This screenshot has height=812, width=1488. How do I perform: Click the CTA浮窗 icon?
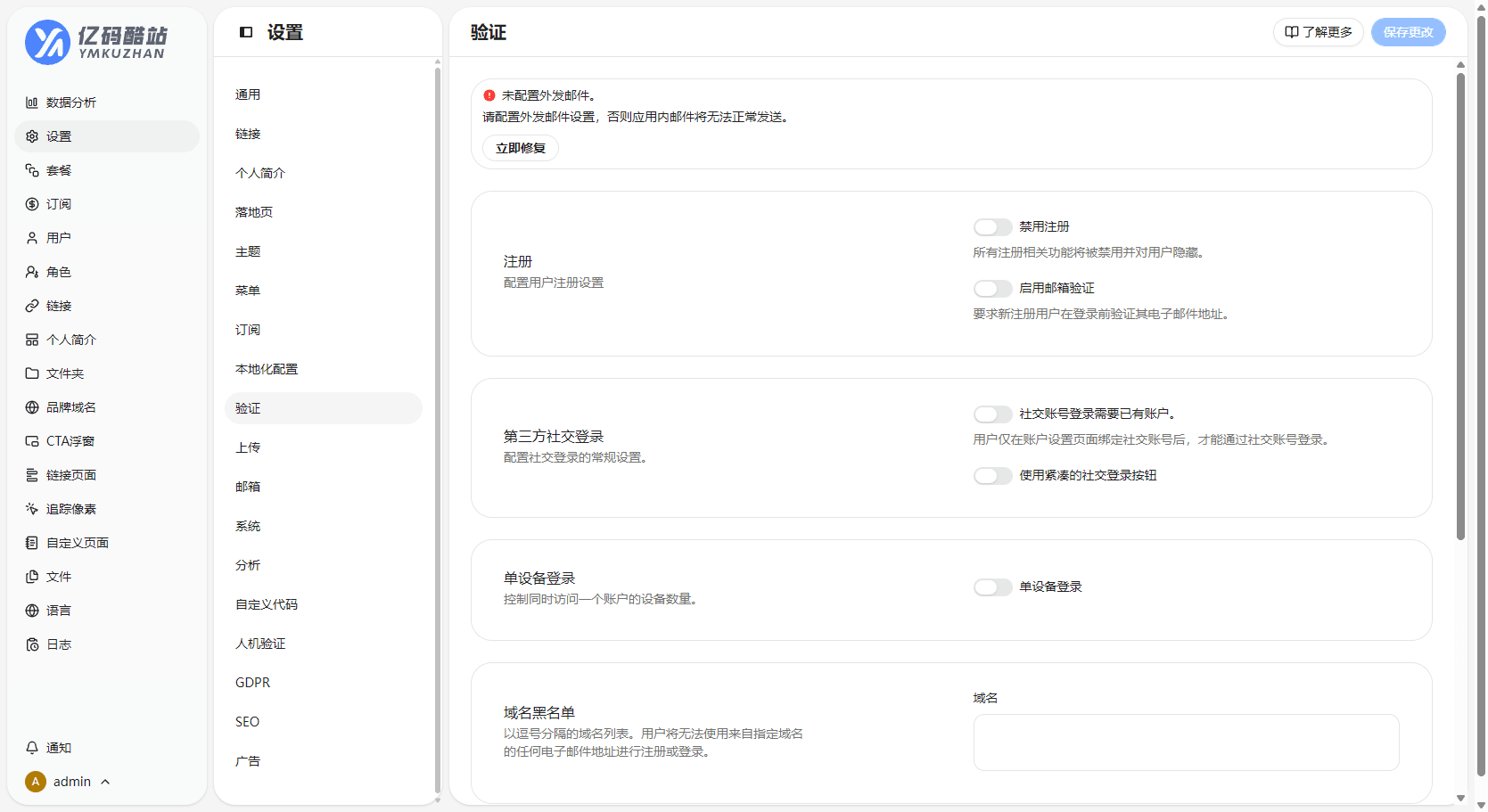point(32,441)
